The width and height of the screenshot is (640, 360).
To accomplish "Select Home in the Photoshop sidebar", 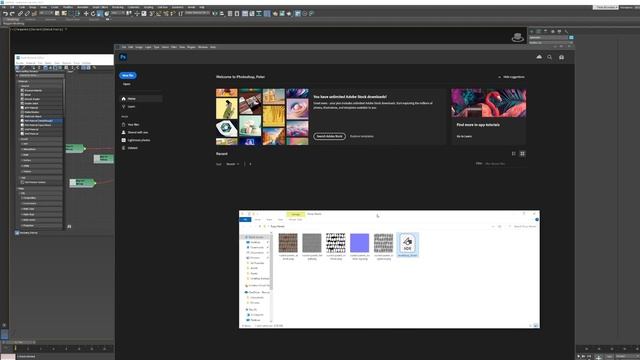I will [141, 99].
